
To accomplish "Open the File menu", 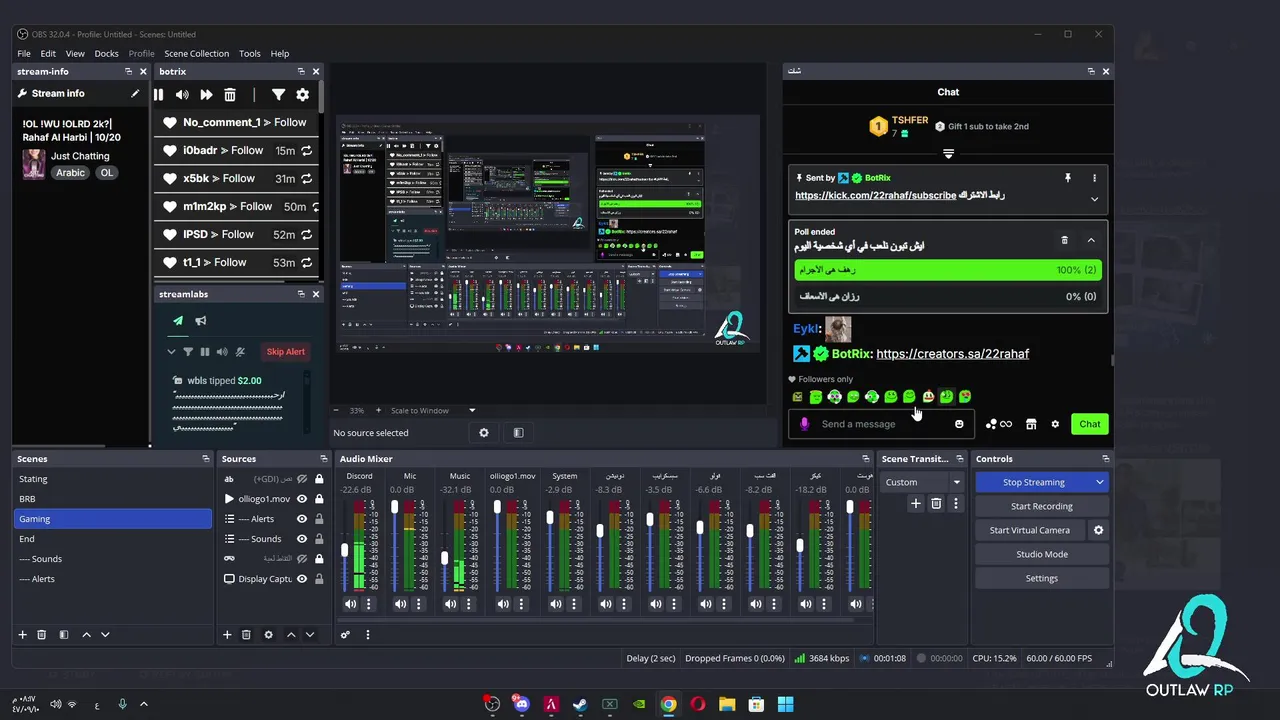I will coord(24,53).
